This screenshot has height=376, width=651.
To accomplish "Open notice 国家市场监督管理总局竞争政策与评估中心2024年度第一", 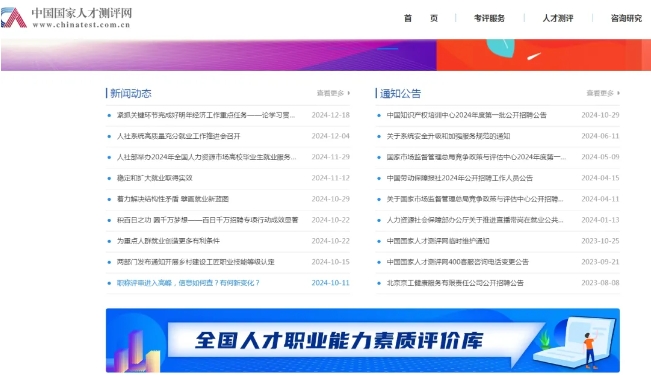I will tap(476, 157).
